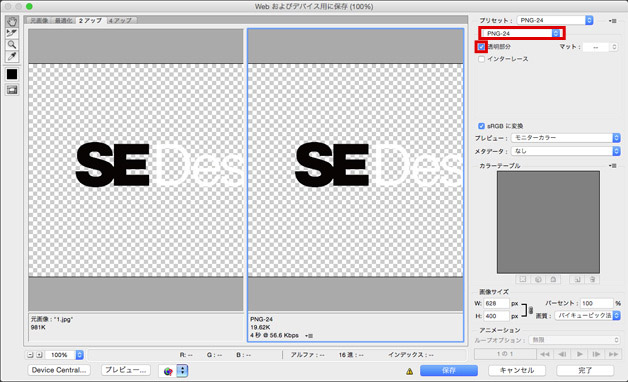Click the W width field showing 628
628x382 pixels.
coord(496,304)
